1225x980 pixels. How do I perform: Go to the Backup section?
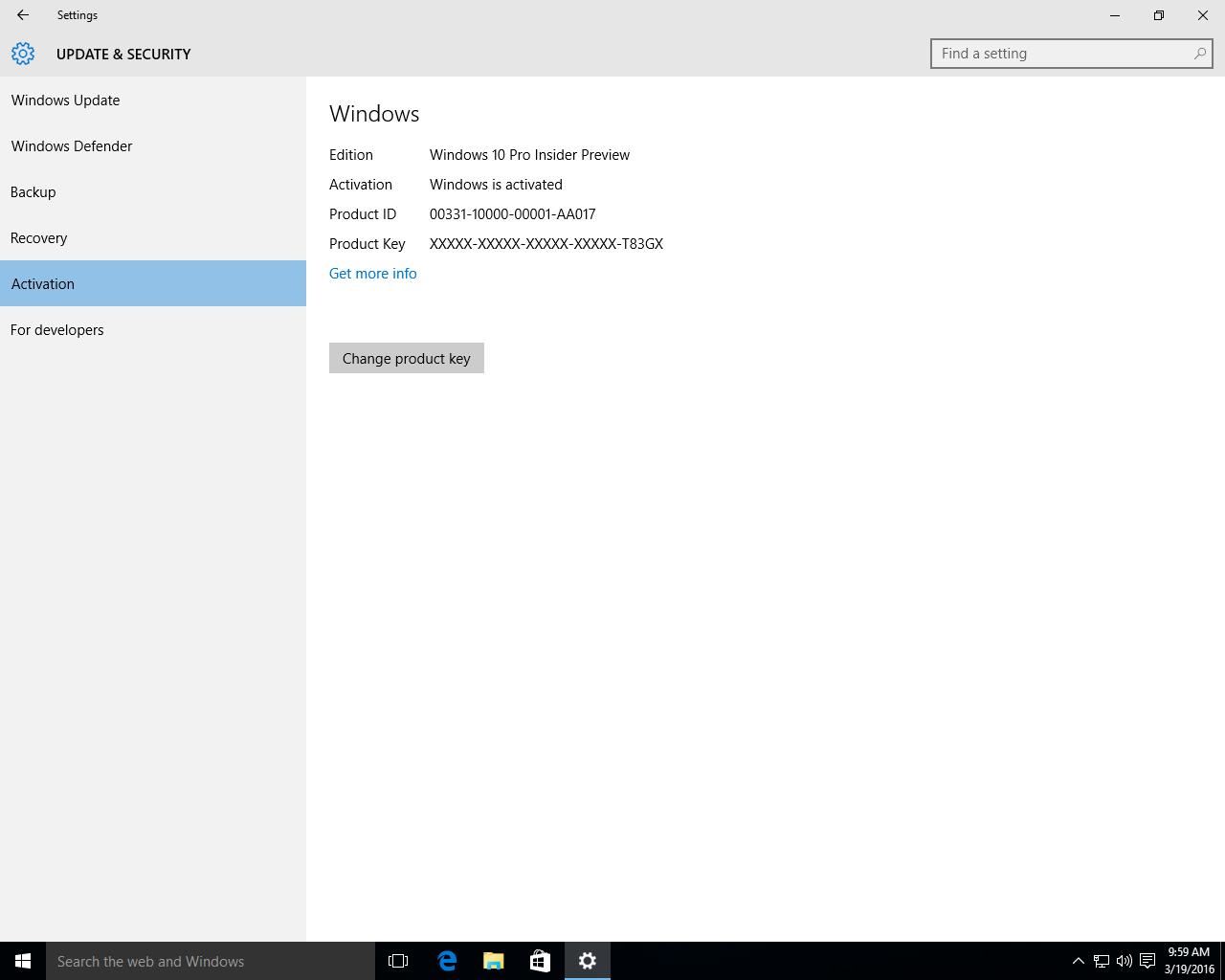pos(153,191)
